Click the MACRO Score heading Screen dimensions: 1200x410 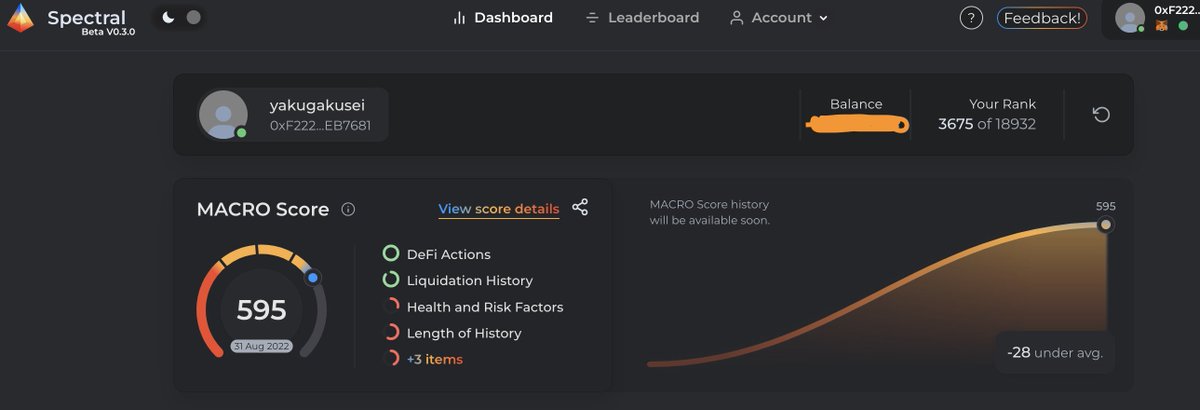pyautogui.click(x=263, y=209)
